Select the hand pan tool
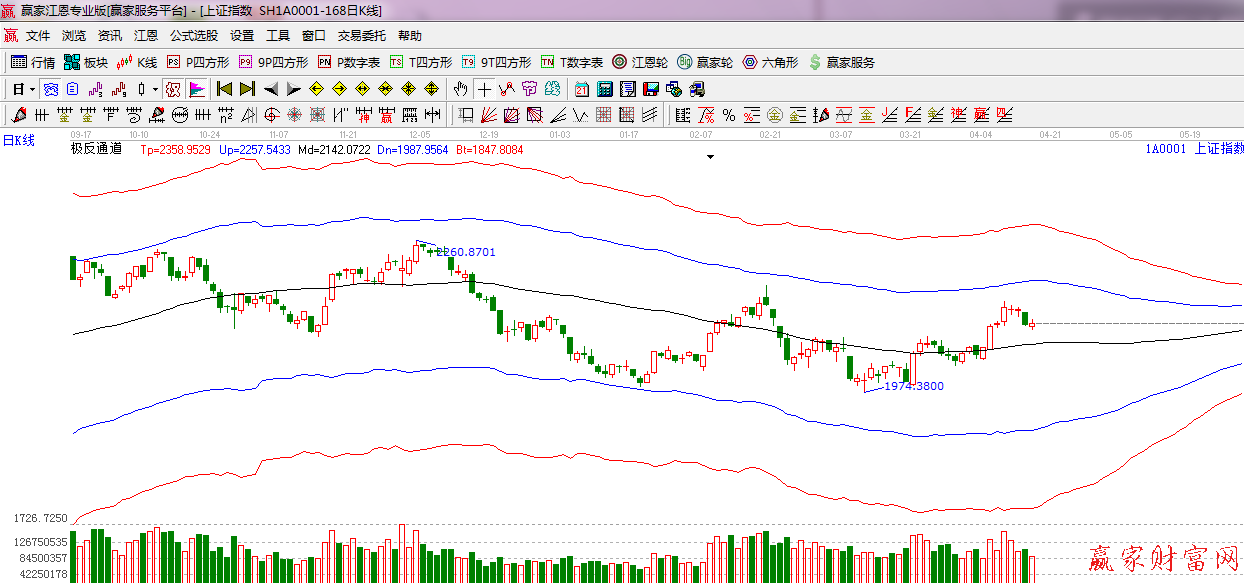The height and width of the screenshot is (583, 1244). (460, 88)
